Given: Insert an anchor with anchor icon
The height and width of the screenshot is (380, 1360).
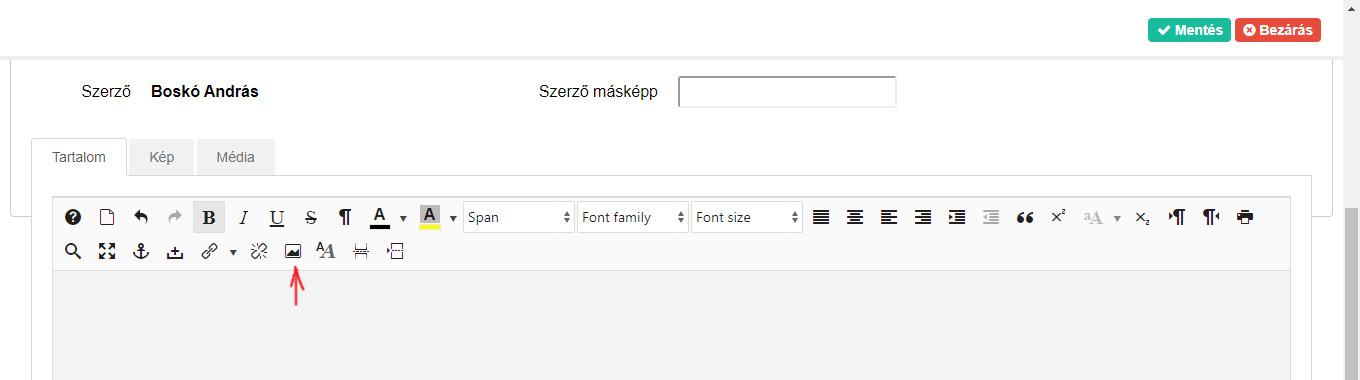Looking at the screenshot, I should coord(141,252).
